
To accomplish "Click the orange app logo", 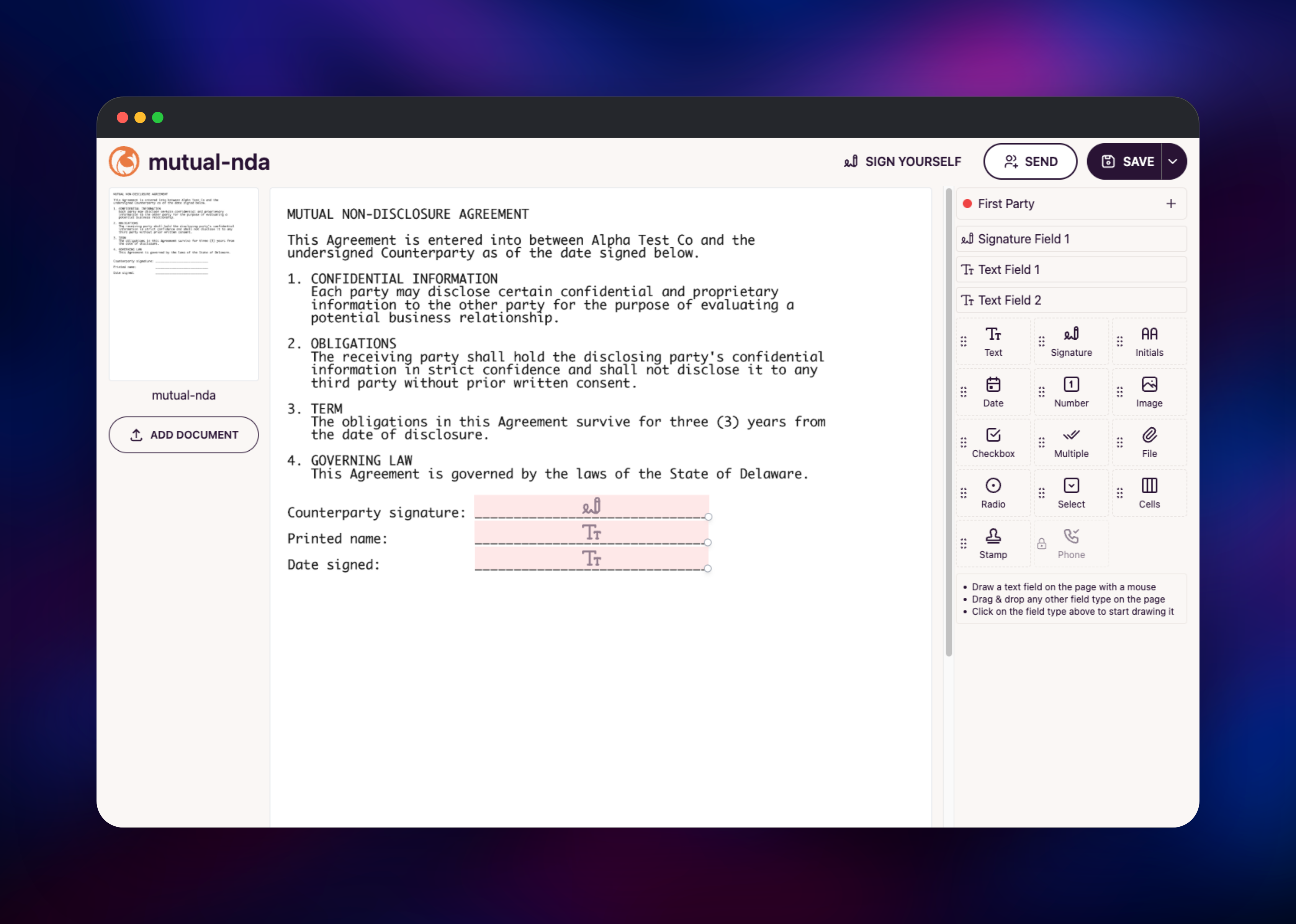I will 124,162.
